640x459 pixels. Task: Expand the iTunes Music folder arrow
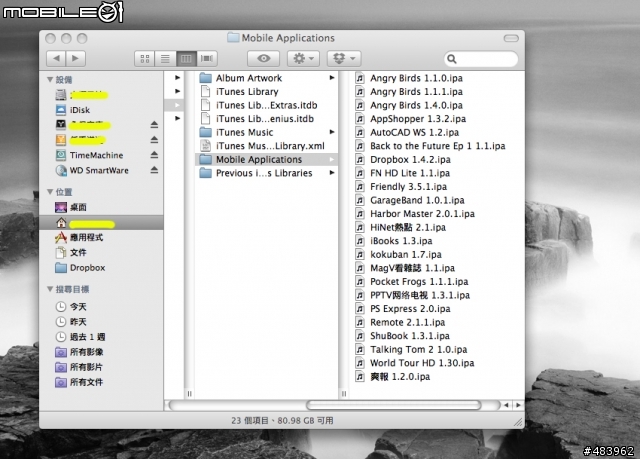point(332,132)
